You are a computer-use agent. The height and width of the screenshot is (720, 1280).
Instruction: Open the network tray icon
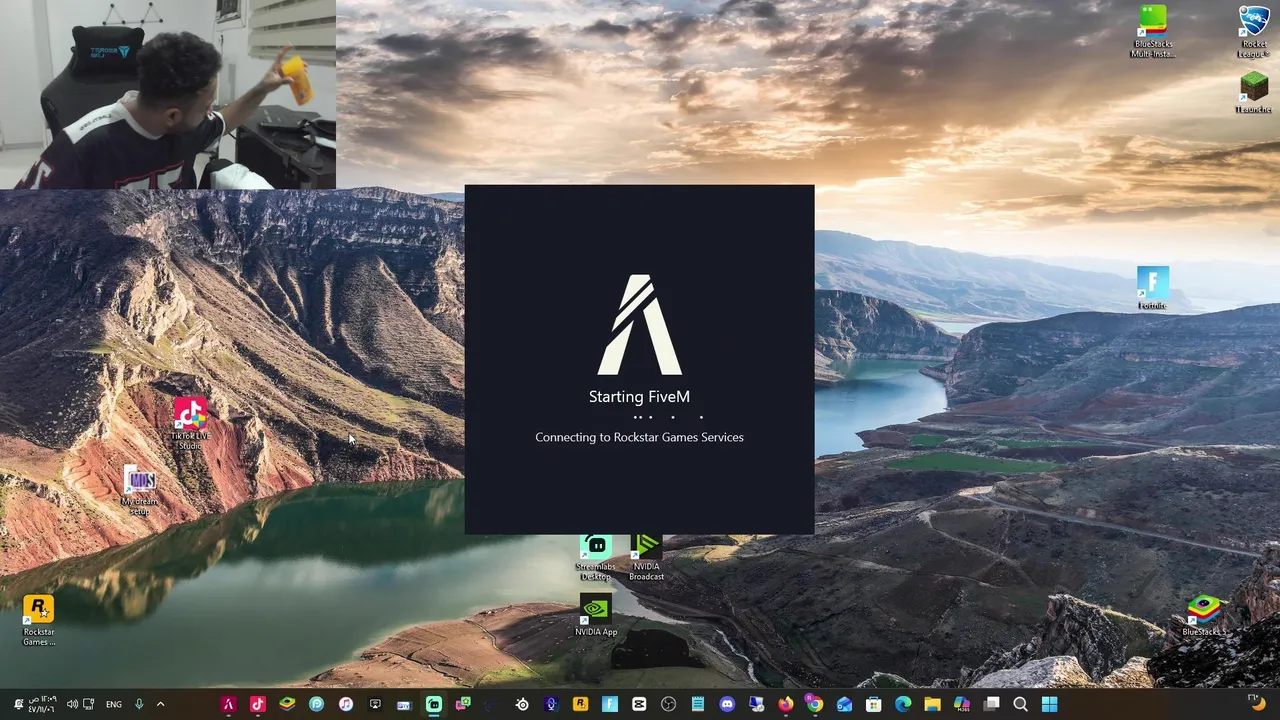[x=89, y=704]
